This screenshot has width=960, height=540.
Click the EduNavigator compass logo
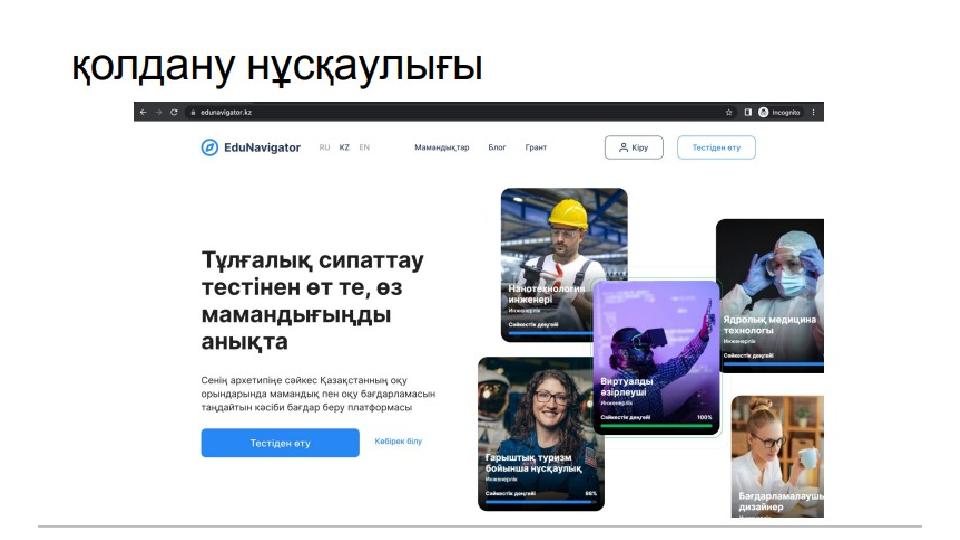pyautogui.click(x=209, y=148)
